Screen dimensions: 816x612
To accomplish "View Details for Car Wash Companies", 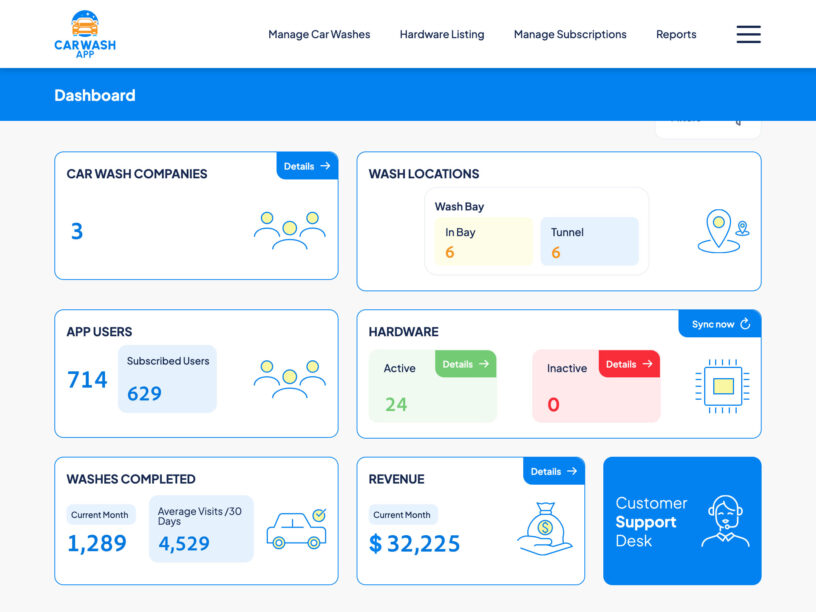I will click(x=307, y=166).
